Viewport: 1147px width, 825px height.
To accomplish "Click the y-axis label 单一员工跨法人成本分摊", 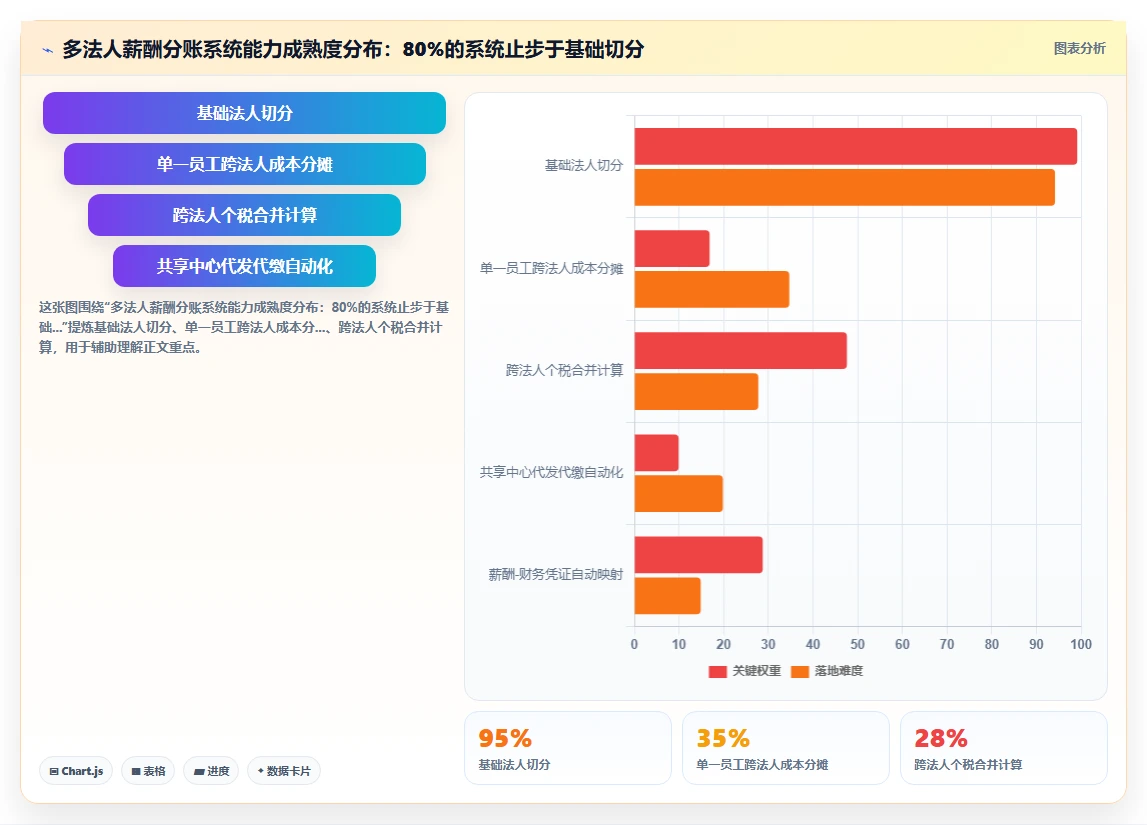I will pos(552,268).
